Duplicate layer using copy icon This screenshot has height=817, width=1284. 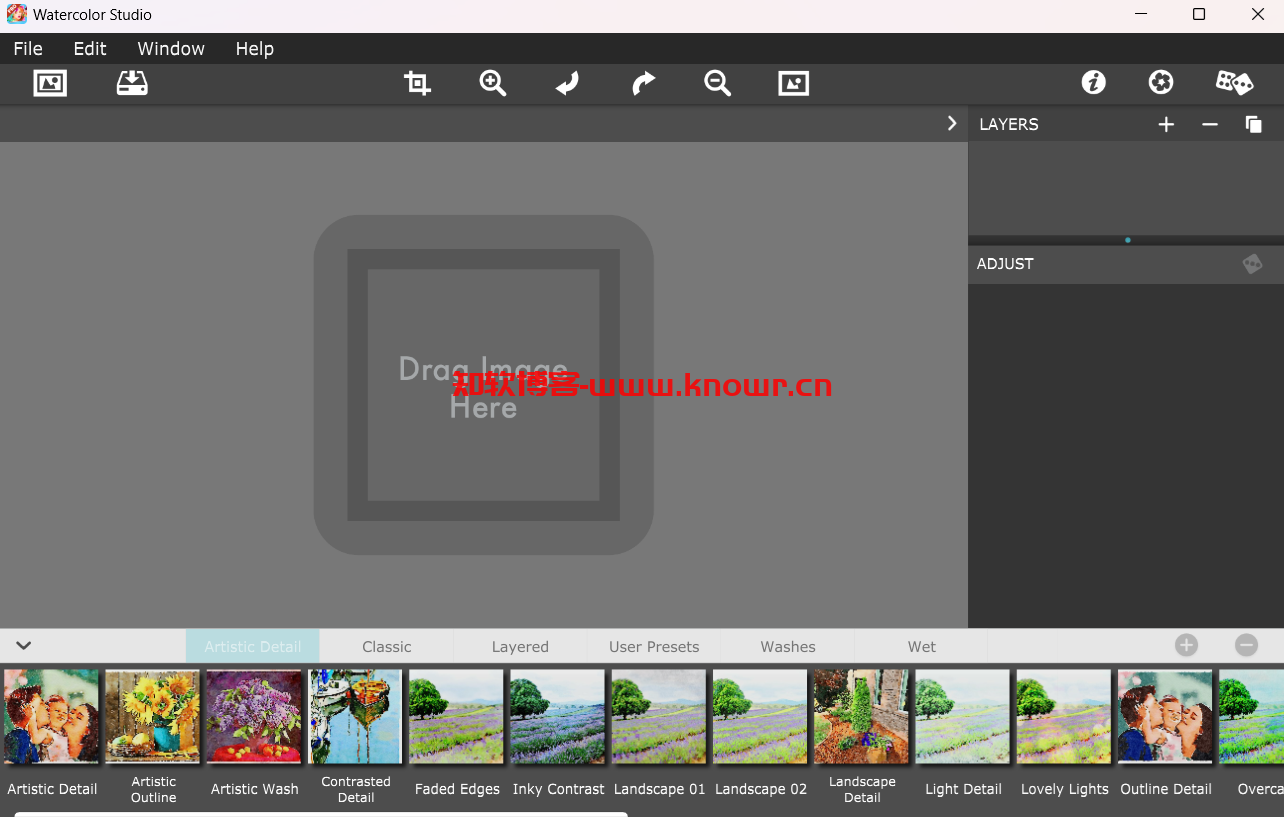pos(1253,124)
